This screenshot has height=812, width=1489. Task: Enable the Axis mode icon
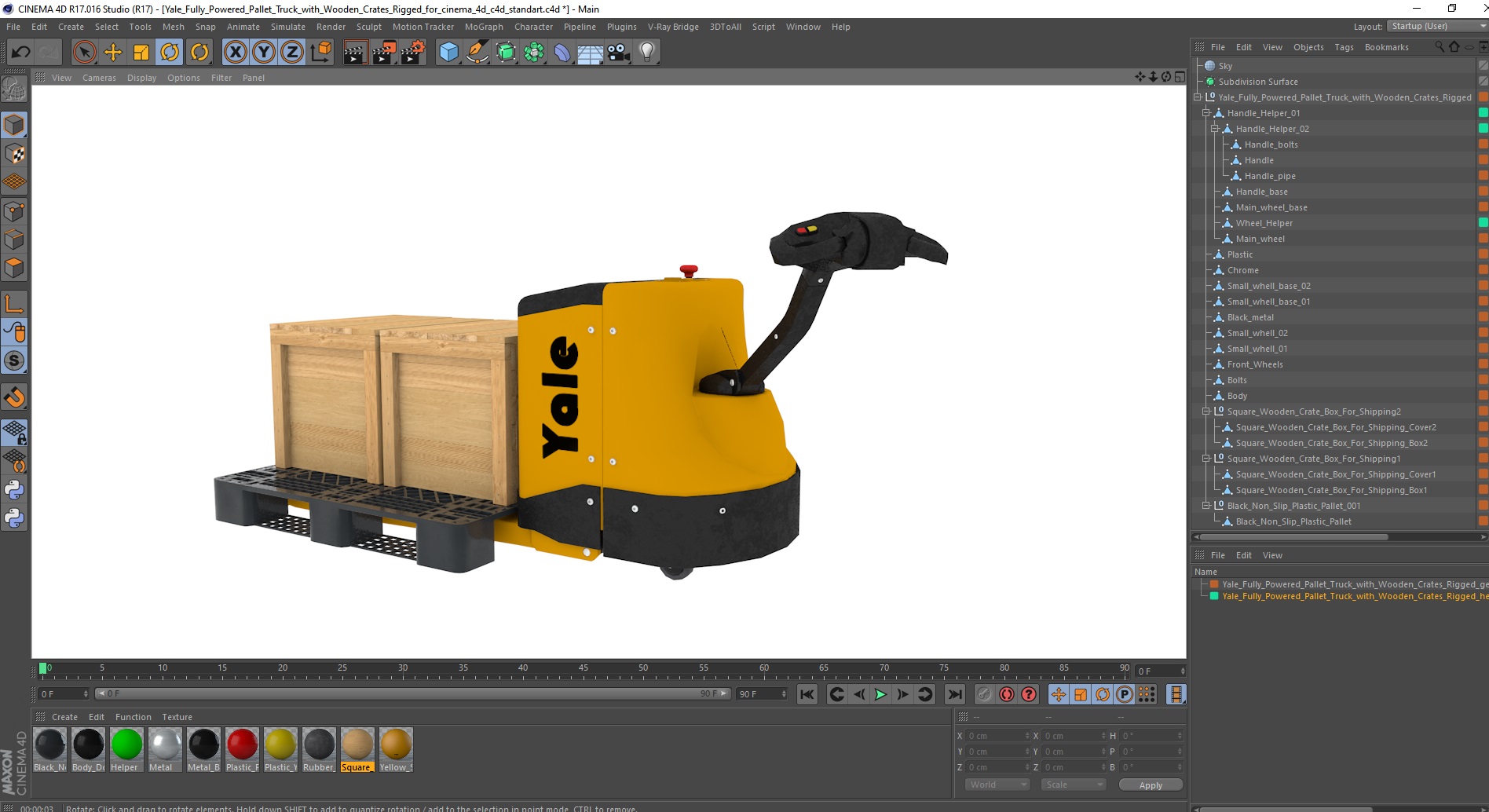14,303
